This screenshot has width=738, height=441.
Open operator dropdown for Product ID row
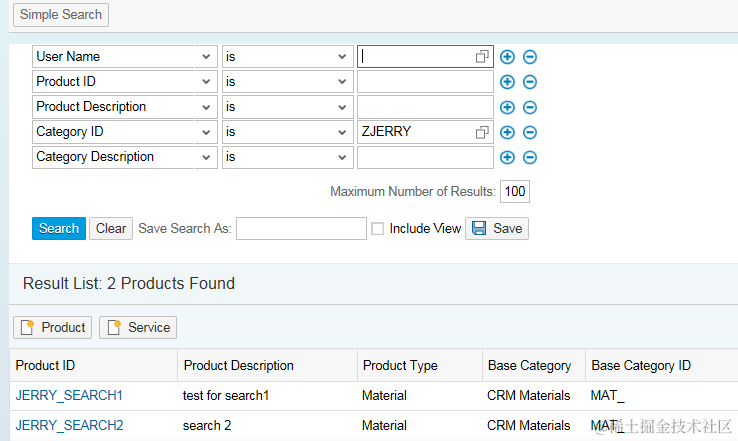click(x=341, y=82)
